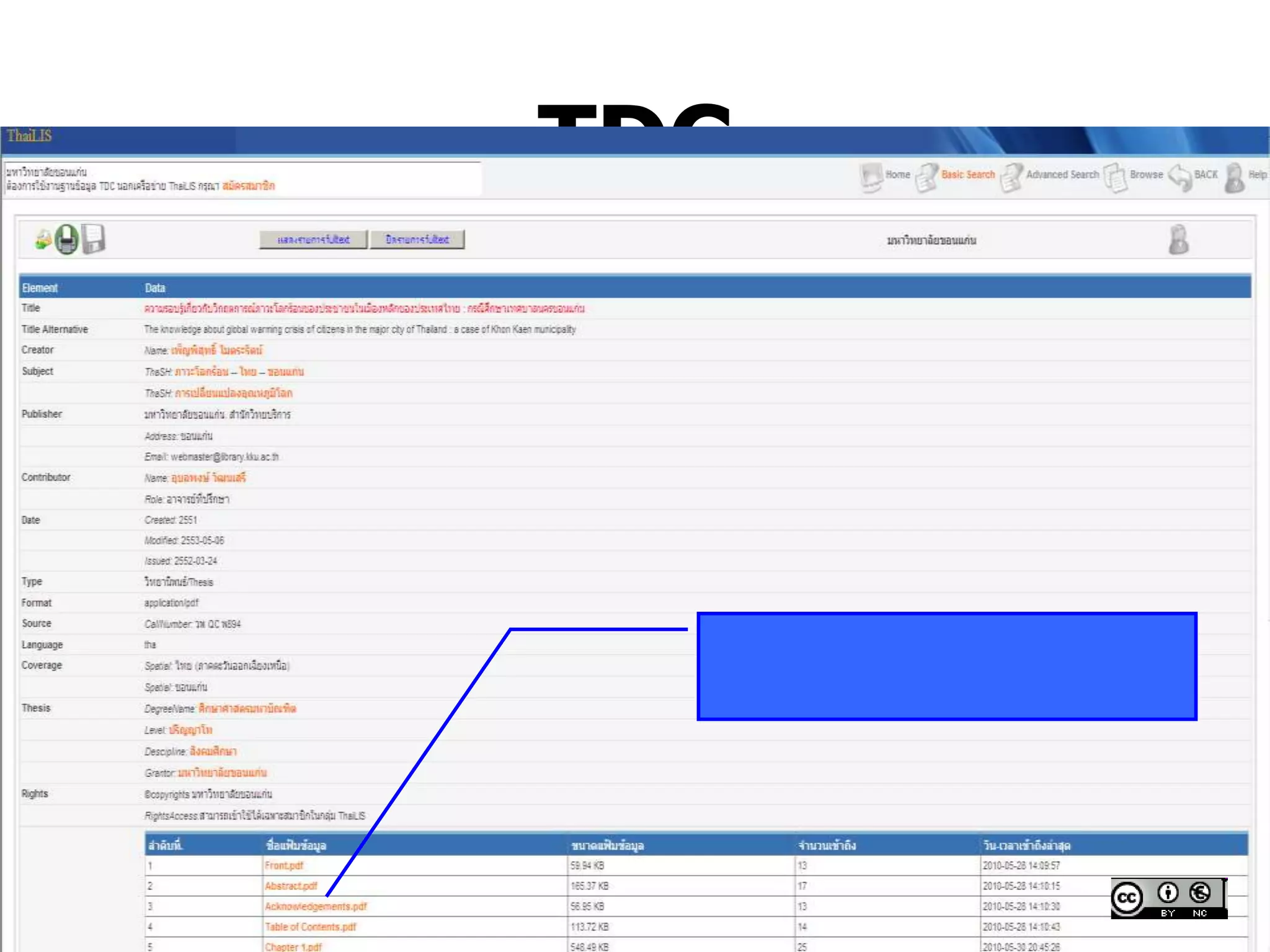1270x952 pixels.
Task: Click the Basic Search document icon
Action: click(926, 177)
